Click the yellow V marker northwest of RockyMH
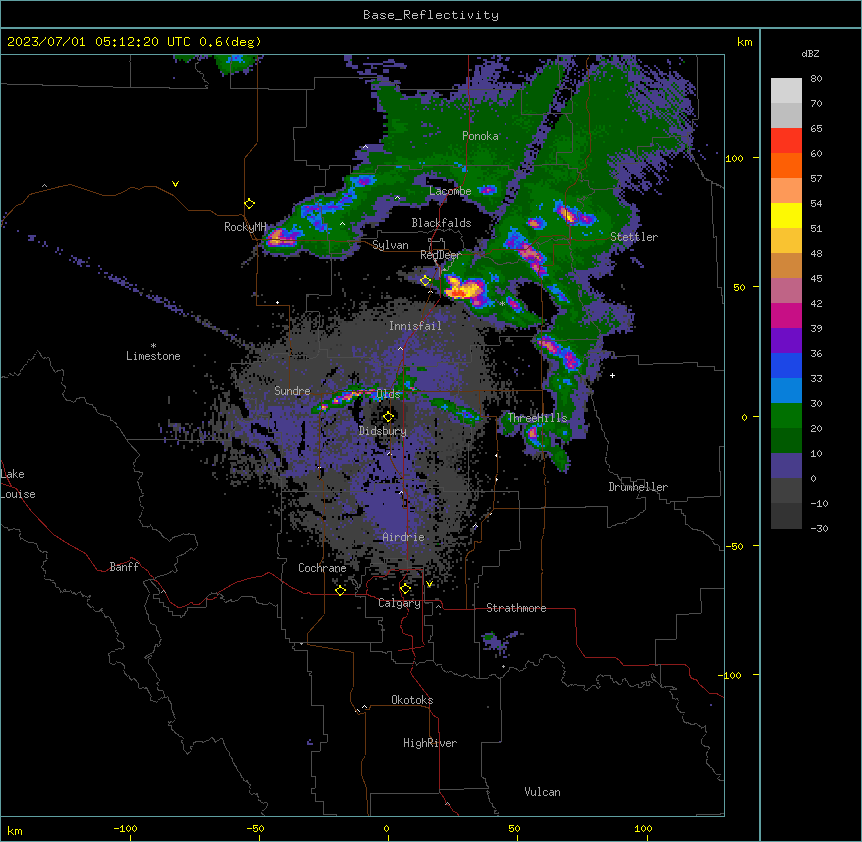Viewport: 862px width, 842px height. (x=175, y=184)
